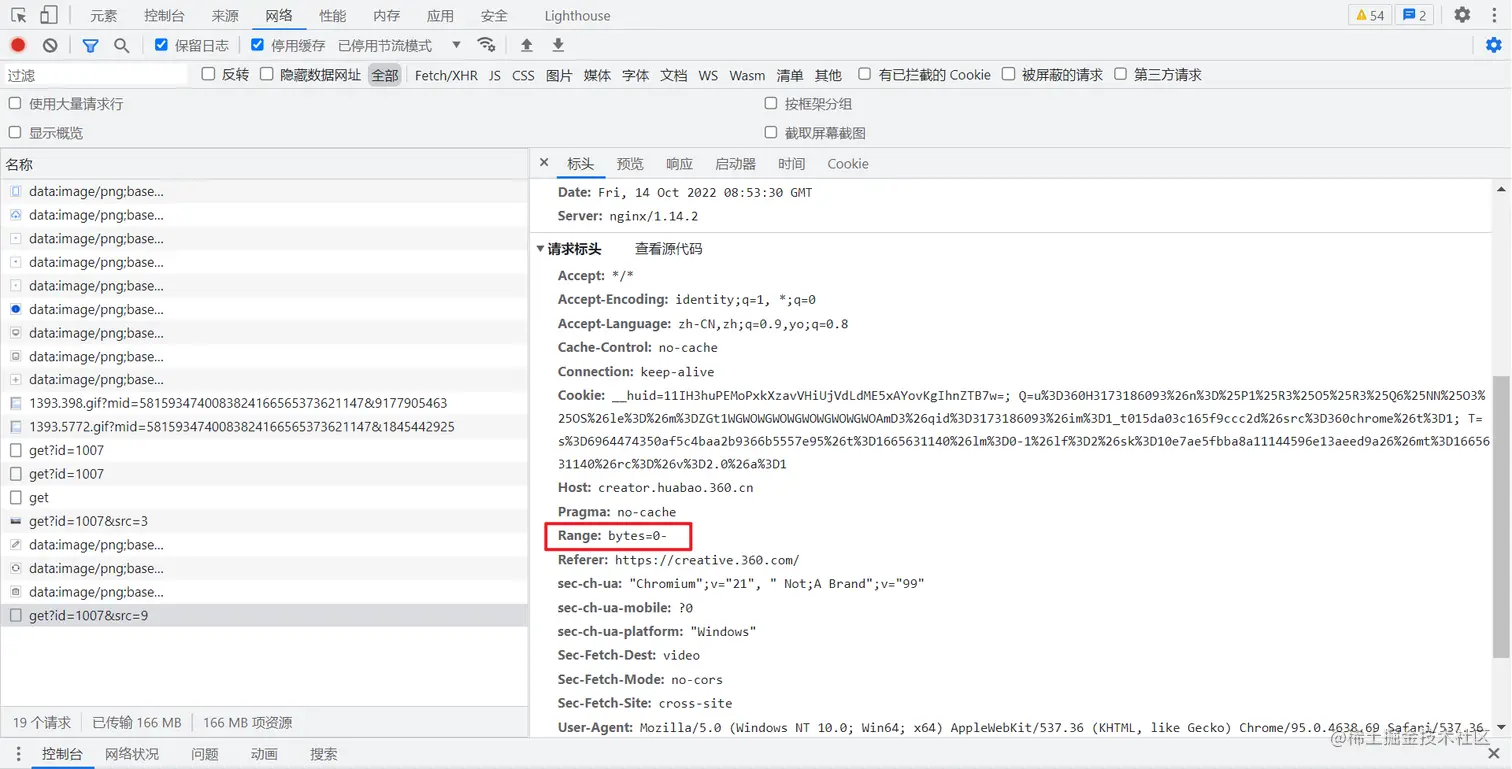Viewport: 1512px width, 769px height.
Task: Open the 来源 panel tab
Action: 225,16
